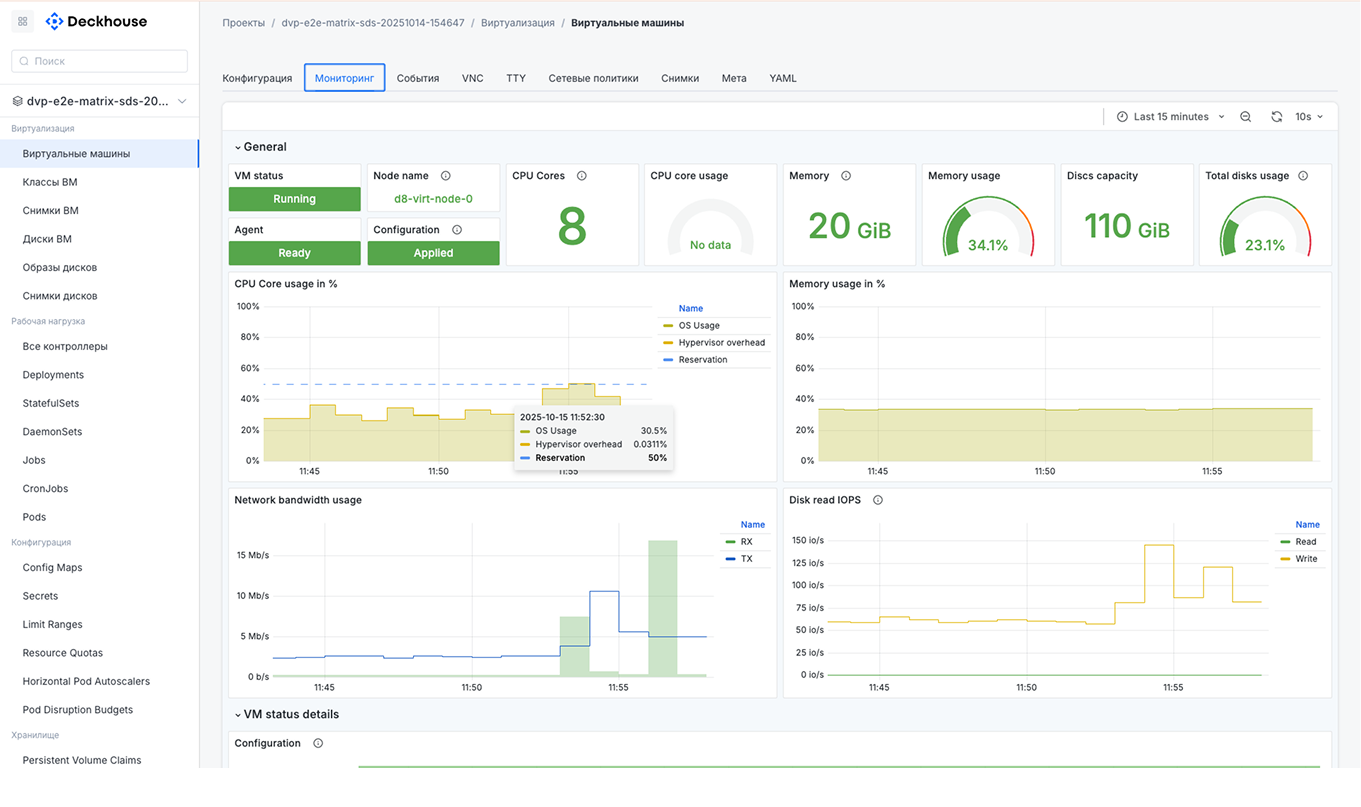Click the Проекты breadcrumb link
Screen dimensions: 1361x807
point(243,23)
